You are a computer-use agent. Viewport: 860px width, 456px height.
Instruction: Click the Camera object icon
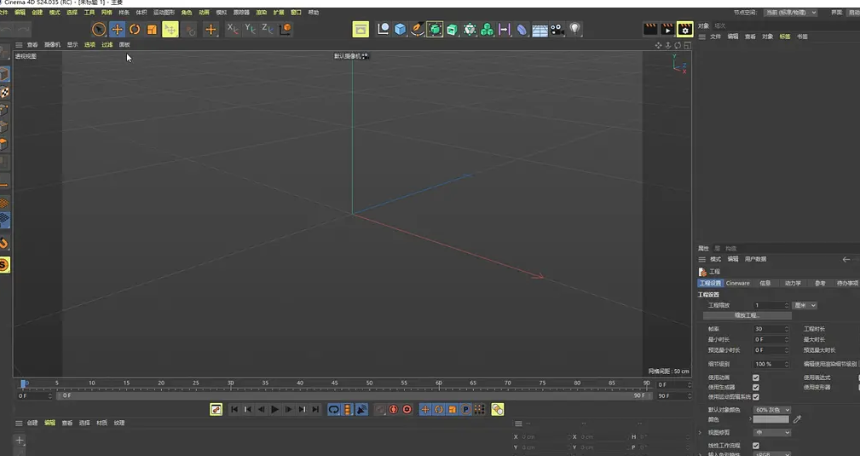click(558, 30)
